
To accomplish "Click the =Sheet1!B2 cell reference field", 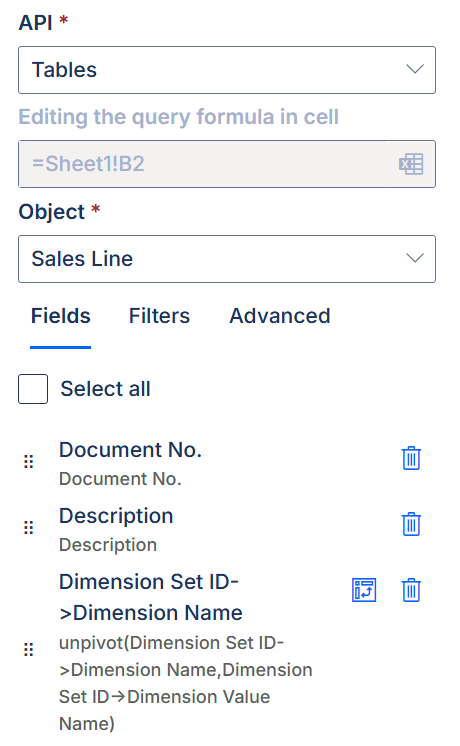I will (x=227, y=164).
